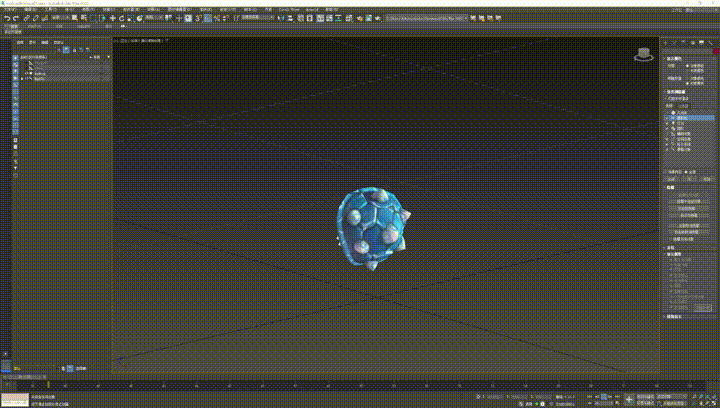Expand the last tree item in Scene Explorer
The height and width of the screenshot is (408, 720).
pos(22,79)
